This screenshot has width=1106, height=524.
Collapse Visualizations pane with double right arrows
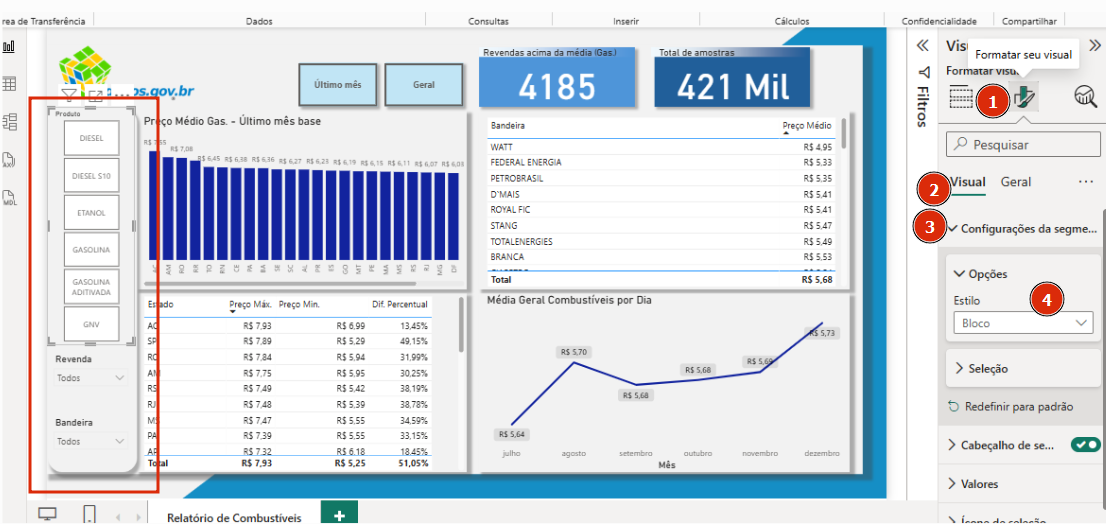1094,46
